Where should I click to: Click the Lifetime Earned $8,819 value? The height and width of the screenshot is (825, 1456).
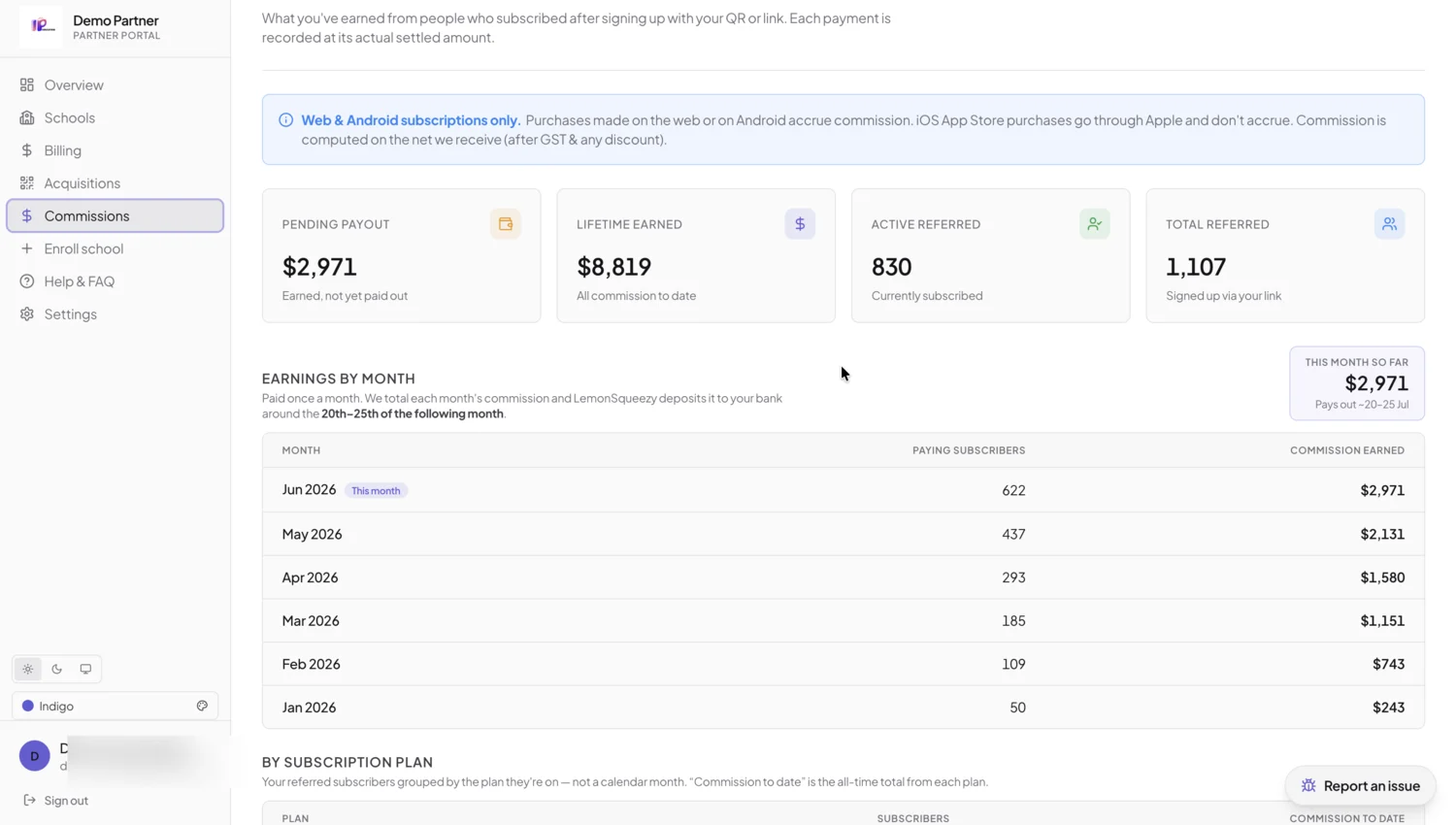[613, 267]
